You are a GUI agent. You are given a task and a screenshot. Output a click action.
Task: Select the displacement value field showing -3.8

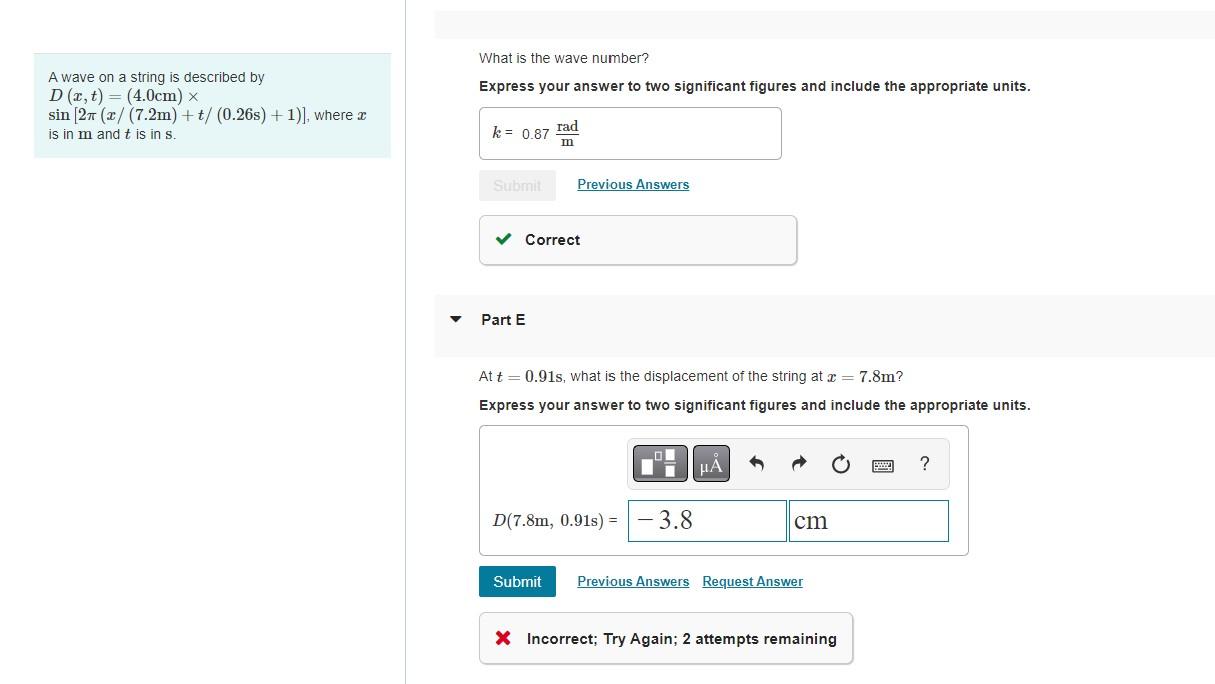coord(707,520)
